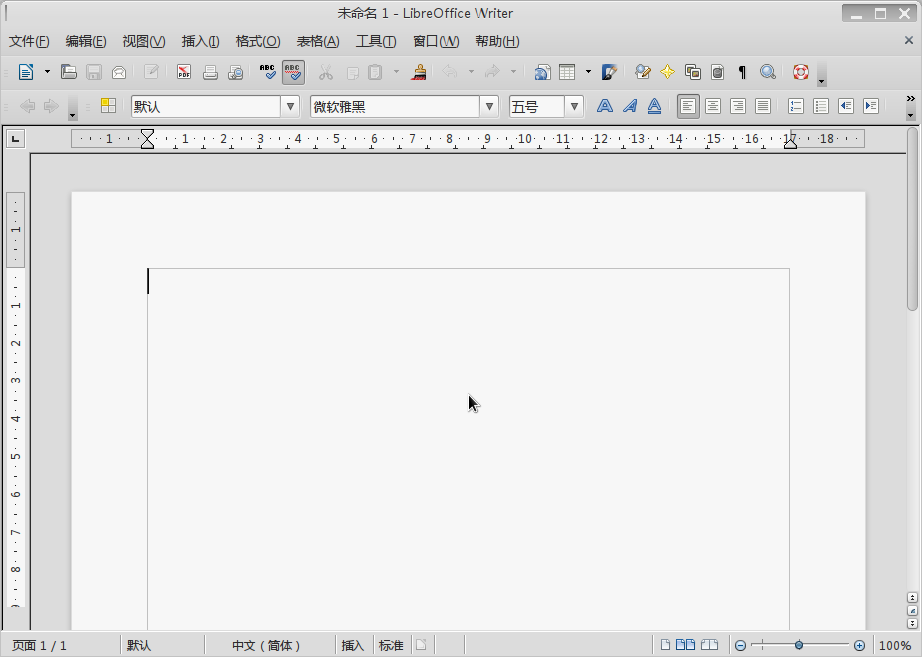922x657 pixels.
Task: Open the 工具(T) menu
Action: (x=376, y=41)
